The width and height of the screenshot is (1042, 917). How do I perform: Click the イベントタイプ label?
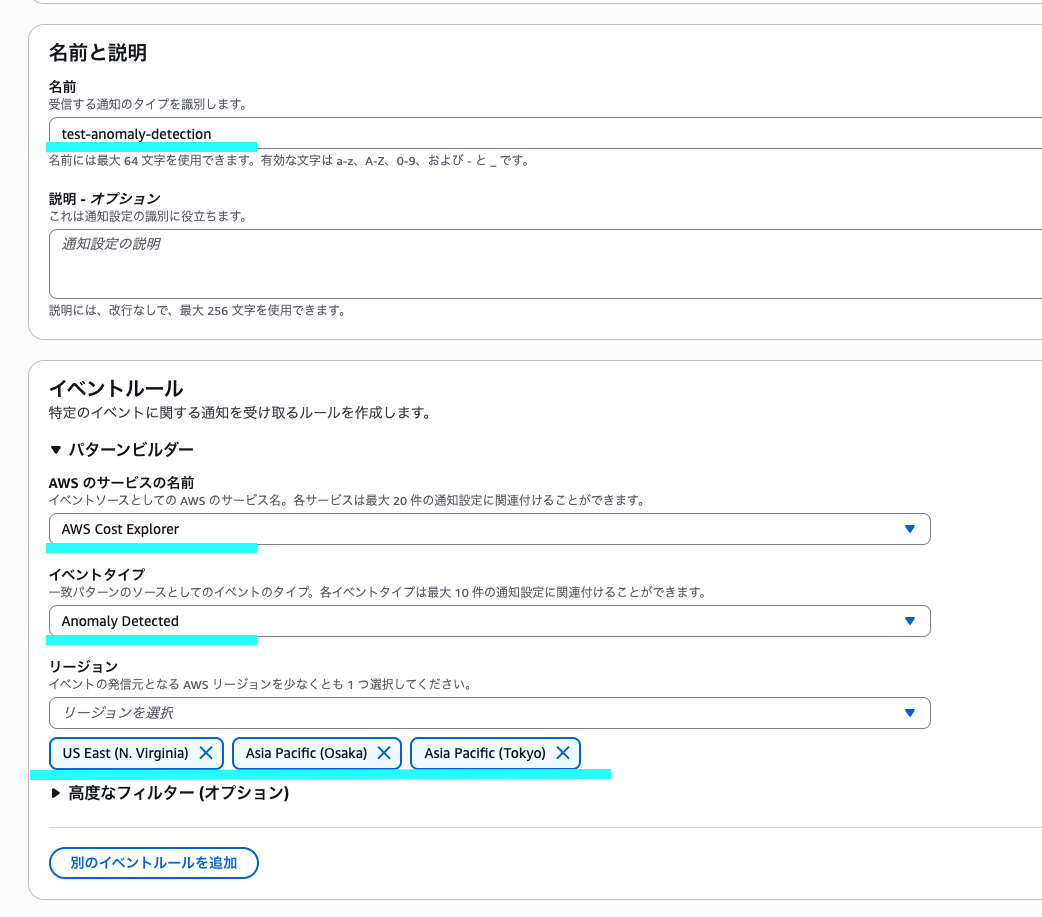(x=97, y=575)
